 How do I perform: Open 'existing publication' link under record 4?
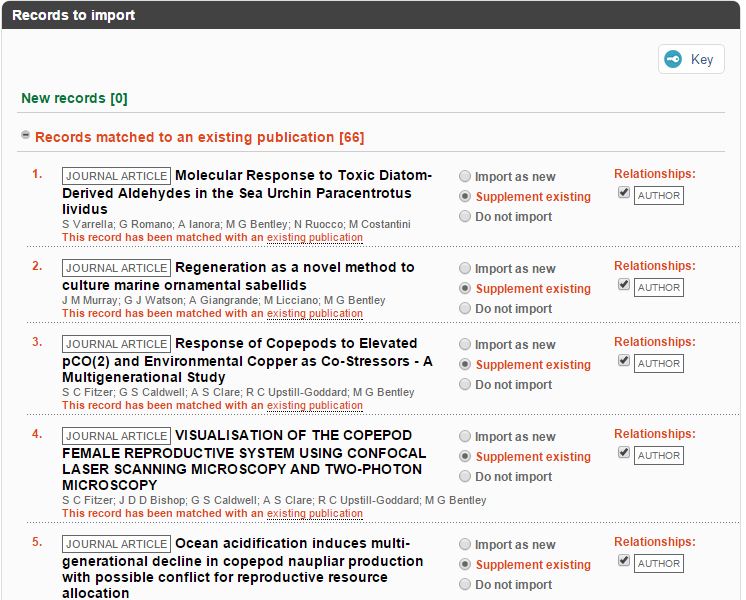314,513
